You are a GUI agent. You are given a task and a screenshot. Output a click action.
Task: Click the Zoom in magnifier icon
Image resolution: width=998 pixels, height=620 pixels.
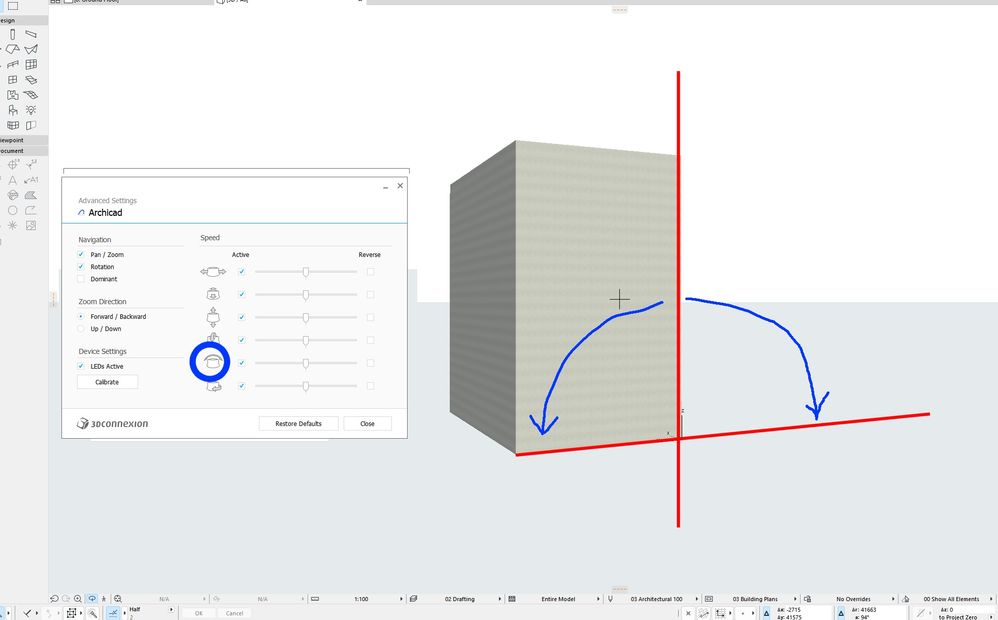[x=78, y=599]
